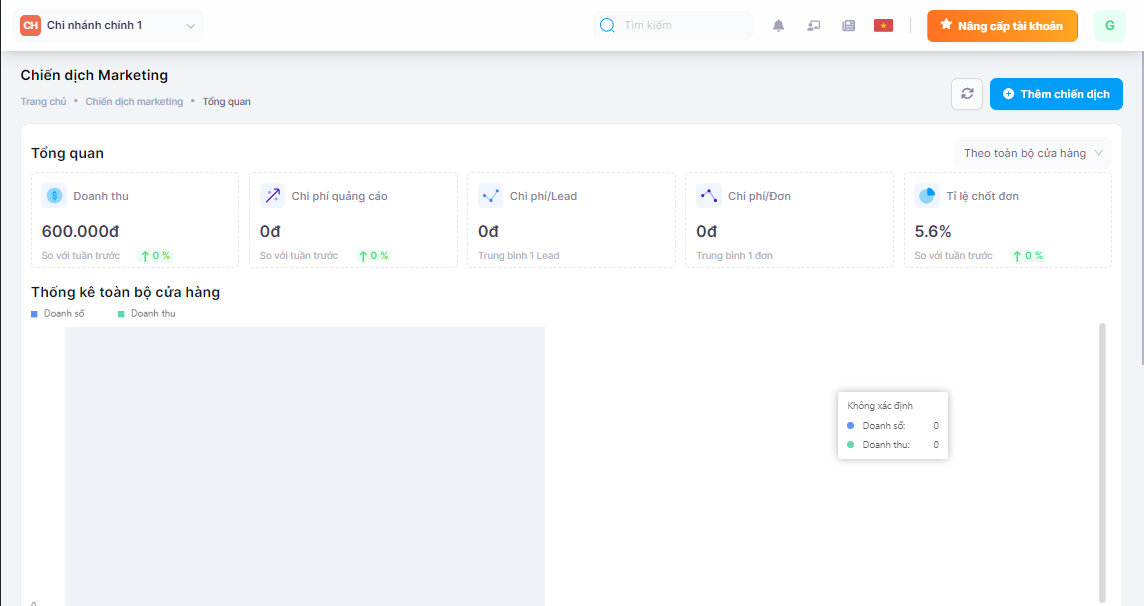Click the Doanh thu dollar icon
The image size is (1144, 606).
pyautogui.click(x=54, y=196)
